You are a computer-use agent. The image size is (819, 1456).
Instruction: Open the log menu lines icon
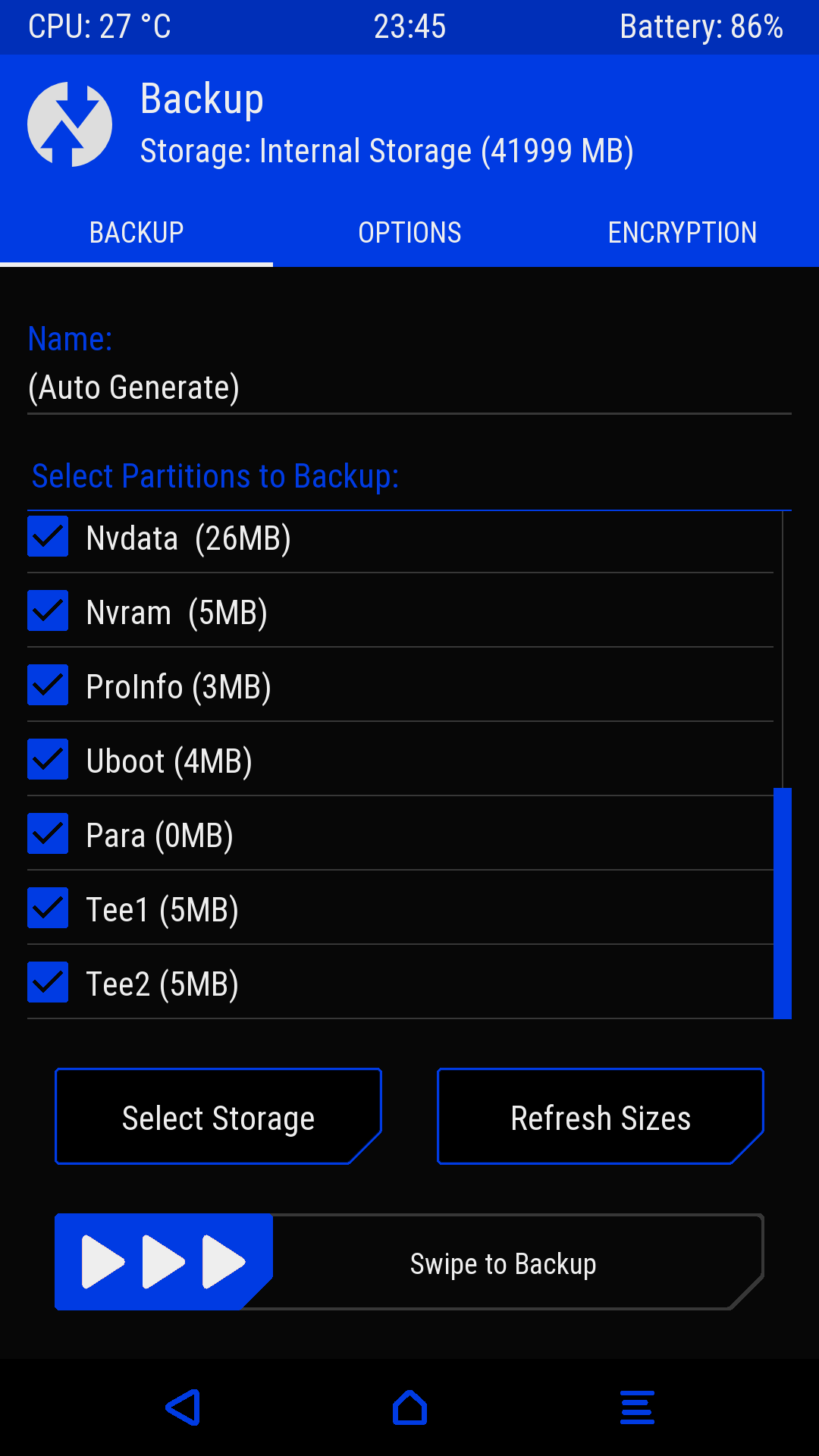click(637, 1408)
